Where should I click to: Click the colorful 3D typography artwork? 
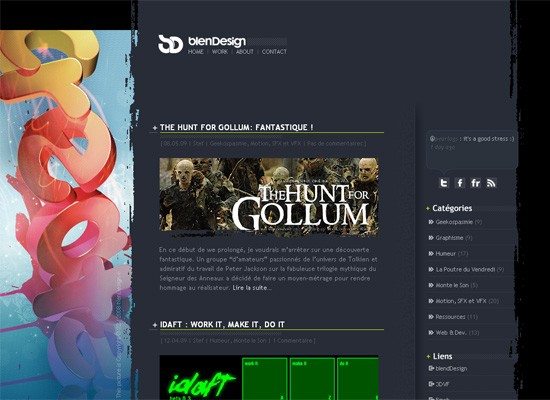[66, 215]
